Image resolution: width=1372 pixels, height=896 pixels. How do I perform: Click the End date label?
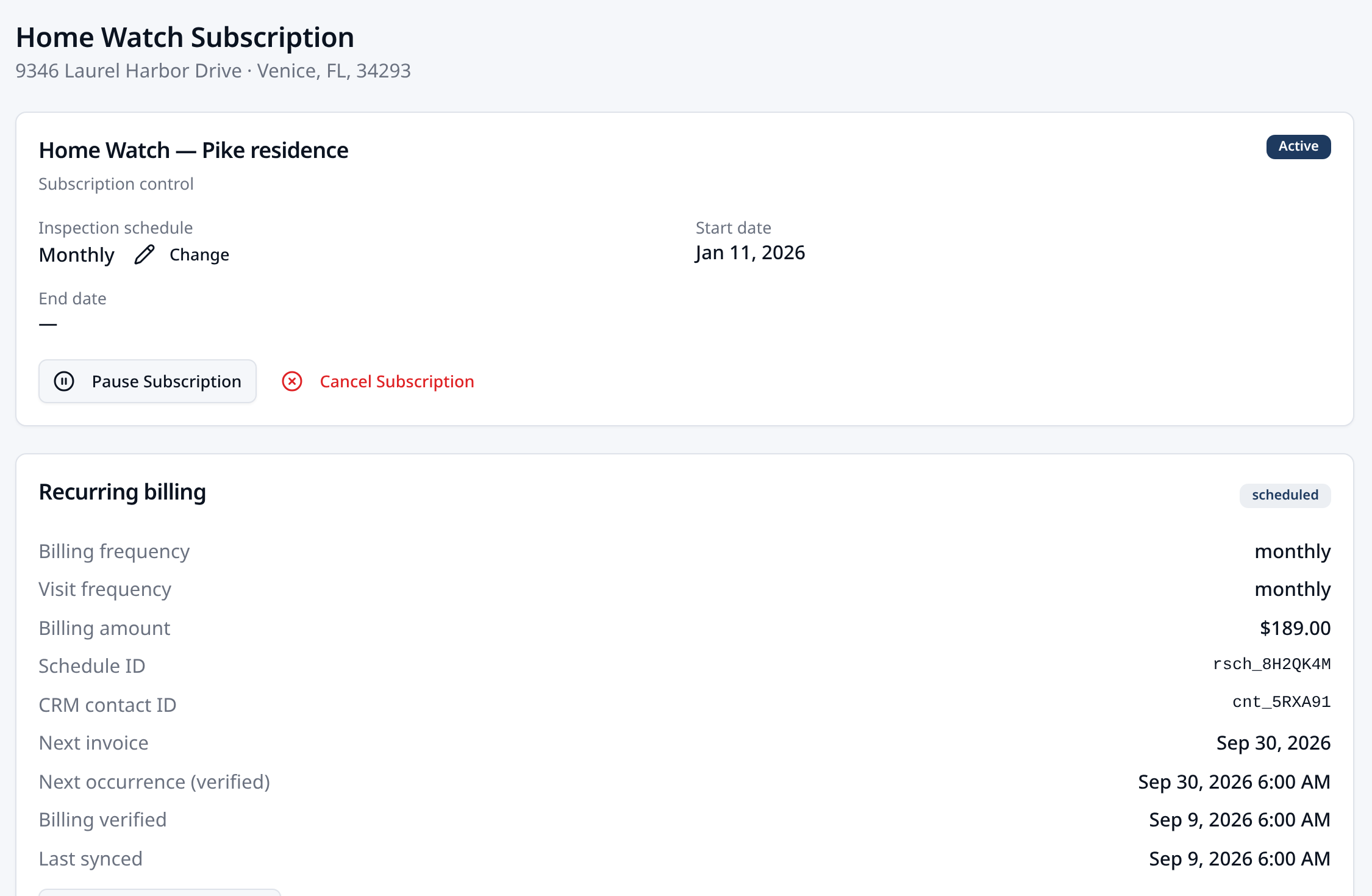click(x=73, y=298)
